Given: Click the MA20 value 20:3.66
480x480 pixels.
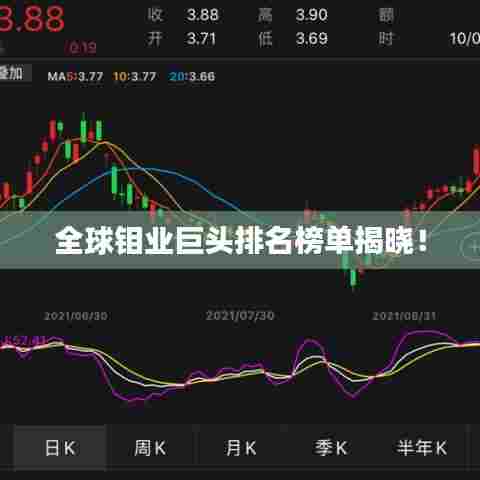Looking at the screenshot, I should (x=192, y=76).
